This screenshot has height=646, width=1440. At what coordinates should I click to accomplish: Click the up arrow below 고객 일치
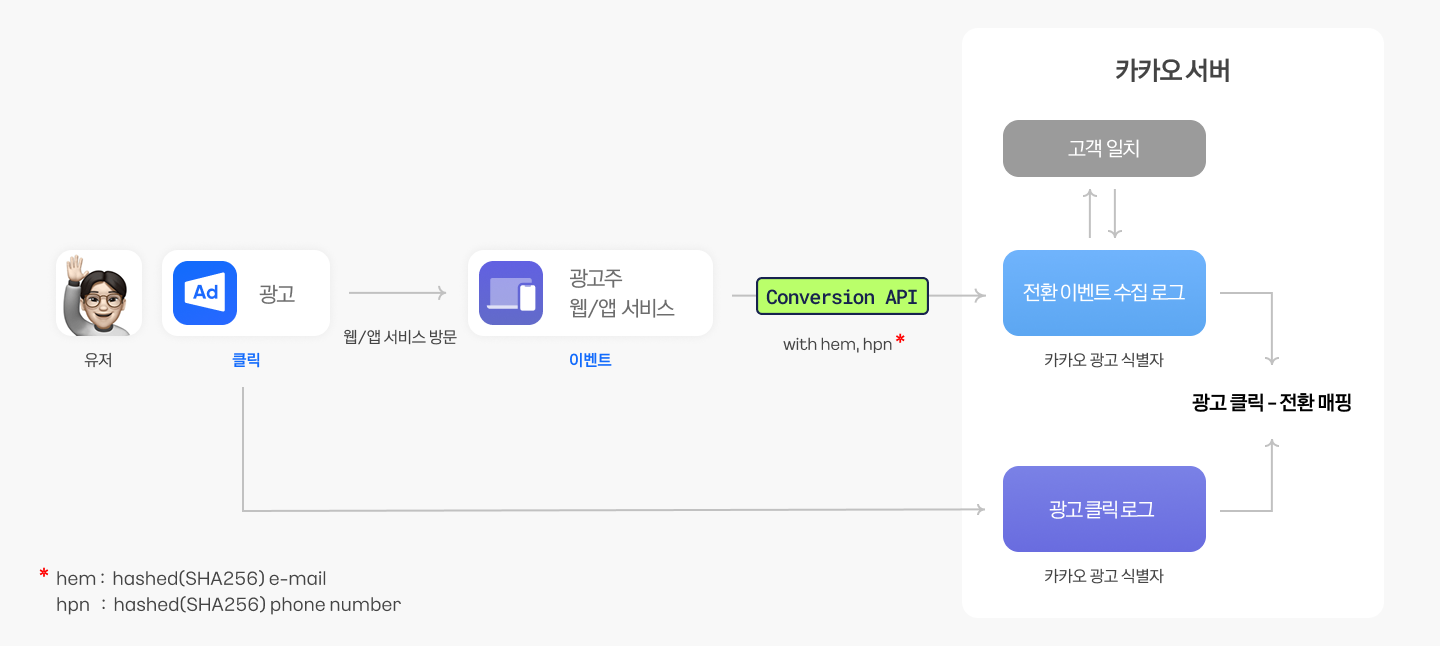[x=1091, y=211]
